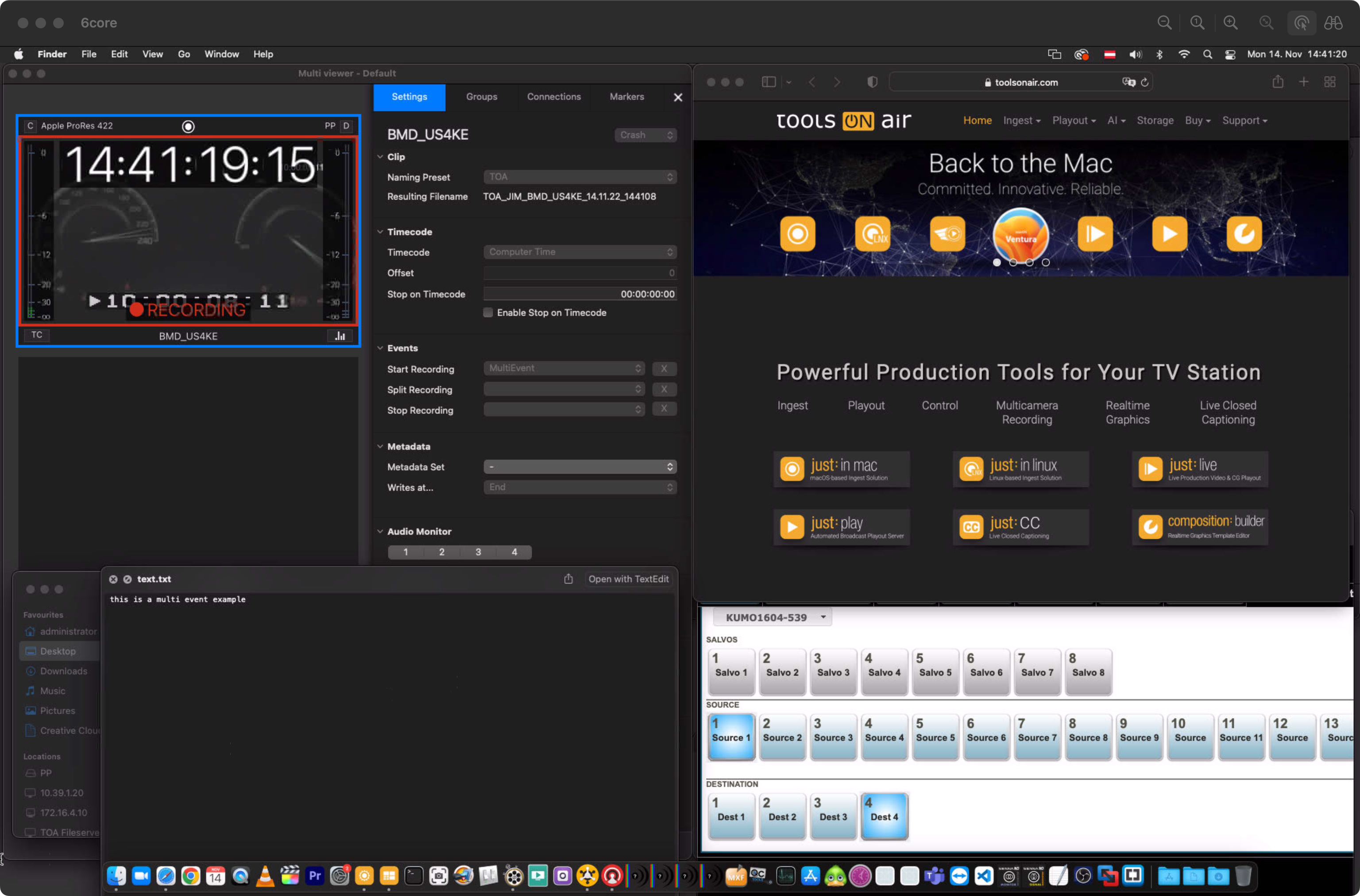Open the Naming Preset TOA dropdown
This screenshot has height=896, width=1360.
tap(580, 177)
